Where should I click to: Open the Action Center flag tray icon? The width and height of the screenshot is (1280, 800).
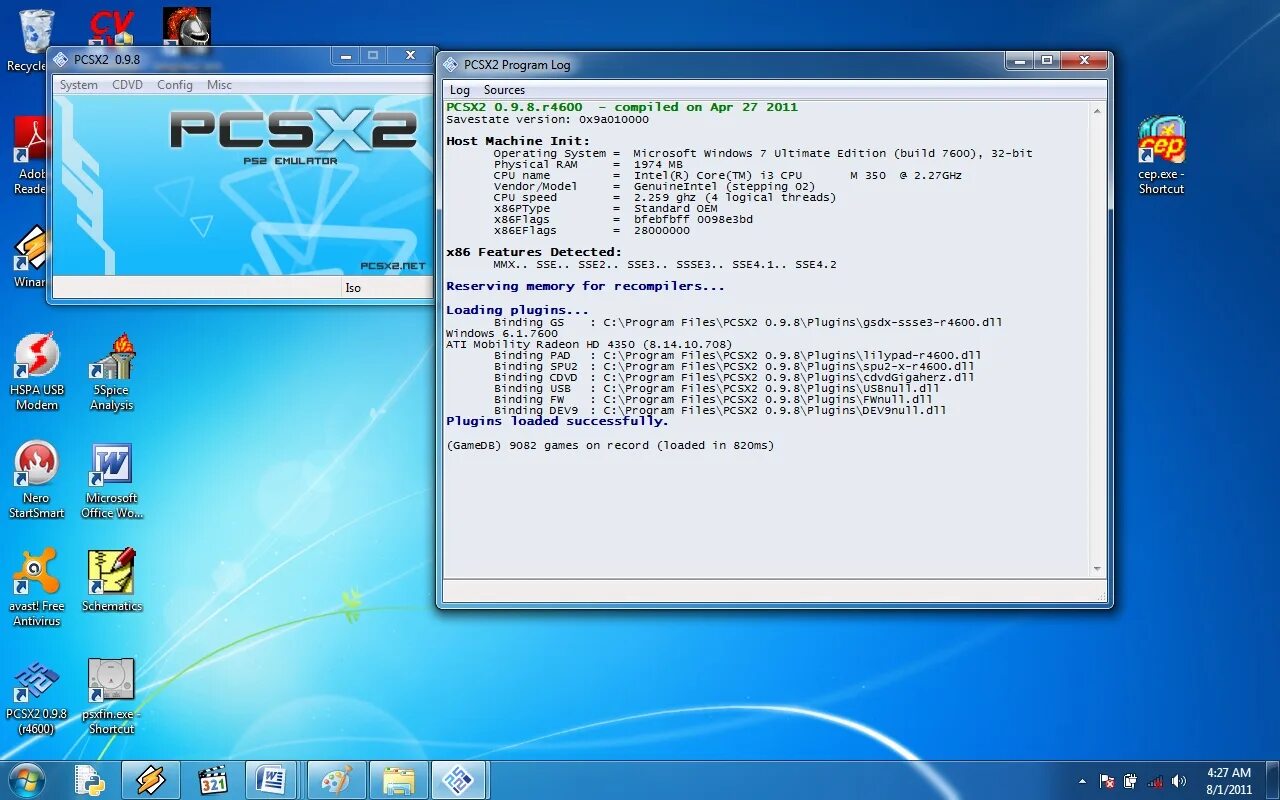[x=1108, y=781]
